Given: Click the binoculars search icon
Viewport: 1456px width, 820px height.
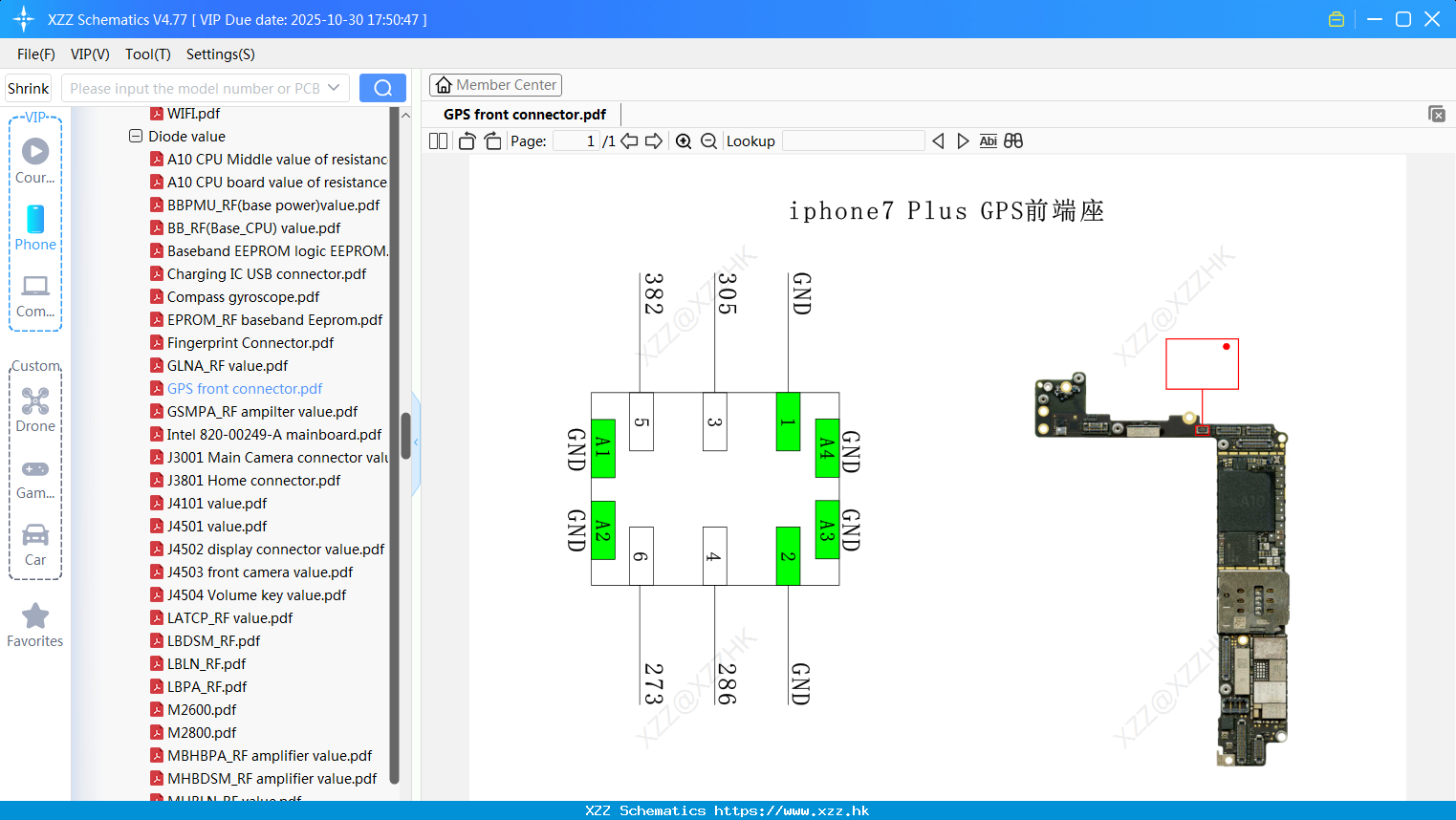Looking at the screenshot, I should coord(1013,141).
